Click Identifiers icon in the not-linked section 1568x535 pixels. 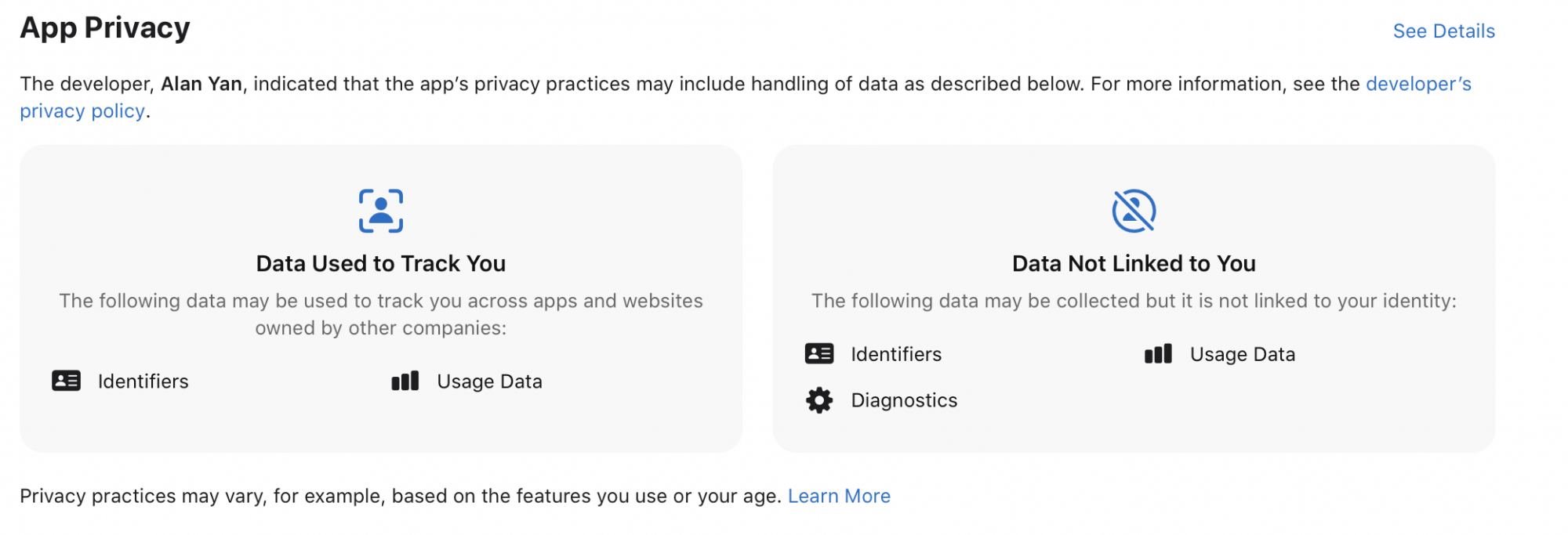point(819,354)
